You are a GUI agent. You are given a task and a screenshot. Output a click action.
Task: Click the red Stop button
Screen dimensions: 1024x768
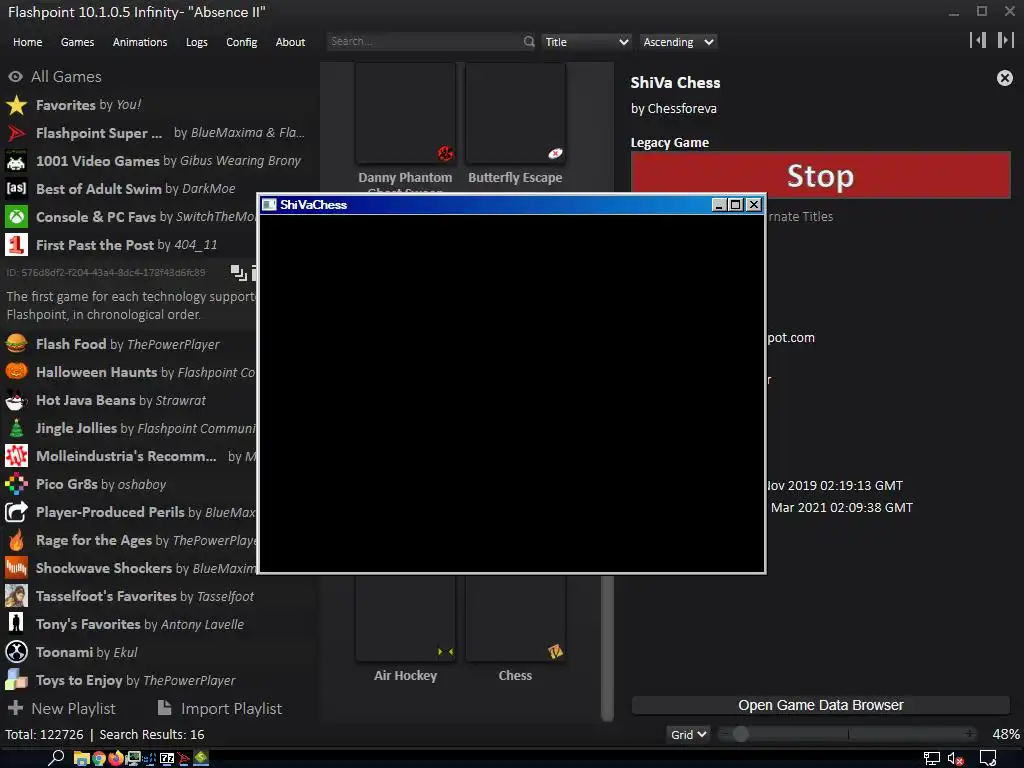click(820, 175)
